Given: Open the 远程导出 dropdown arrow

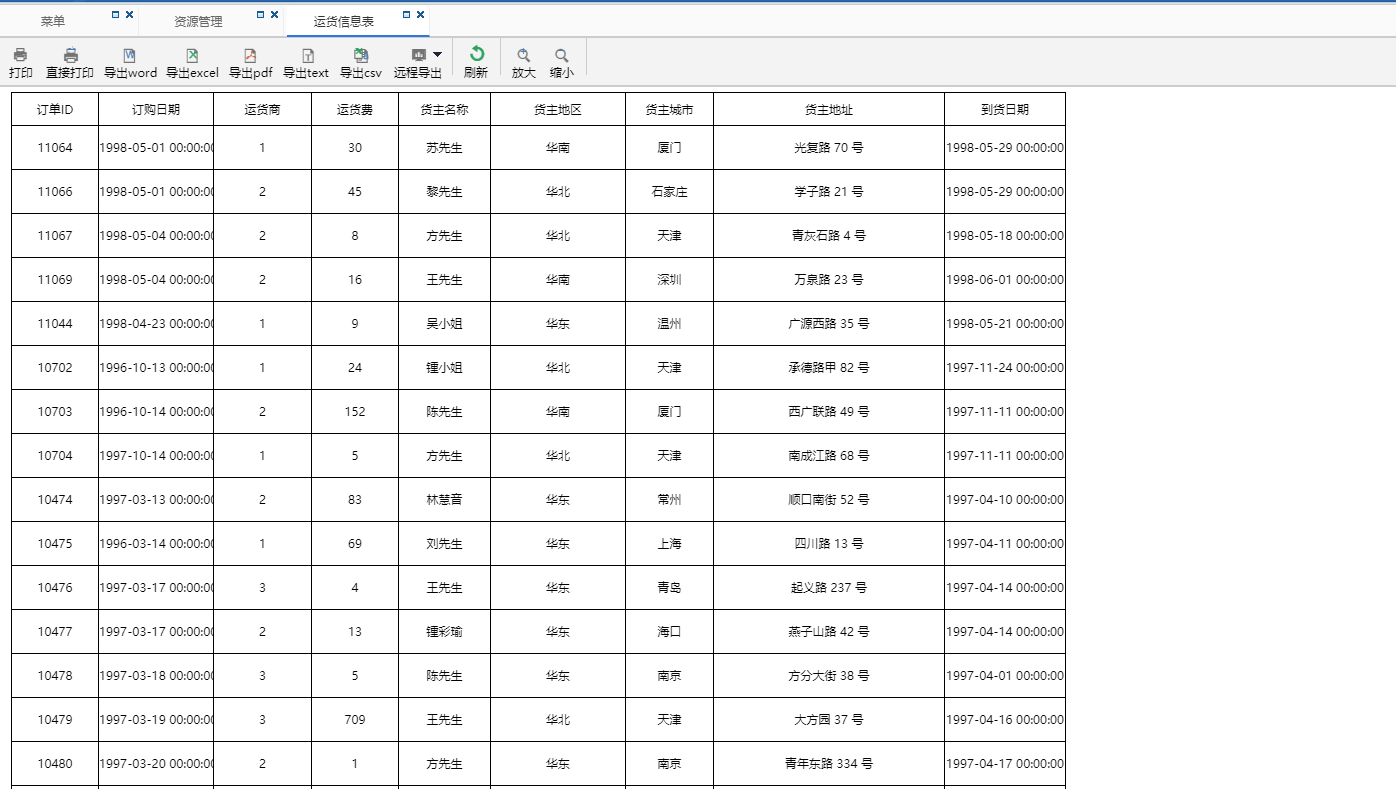Looking at the screenshot, I should 438,55.
